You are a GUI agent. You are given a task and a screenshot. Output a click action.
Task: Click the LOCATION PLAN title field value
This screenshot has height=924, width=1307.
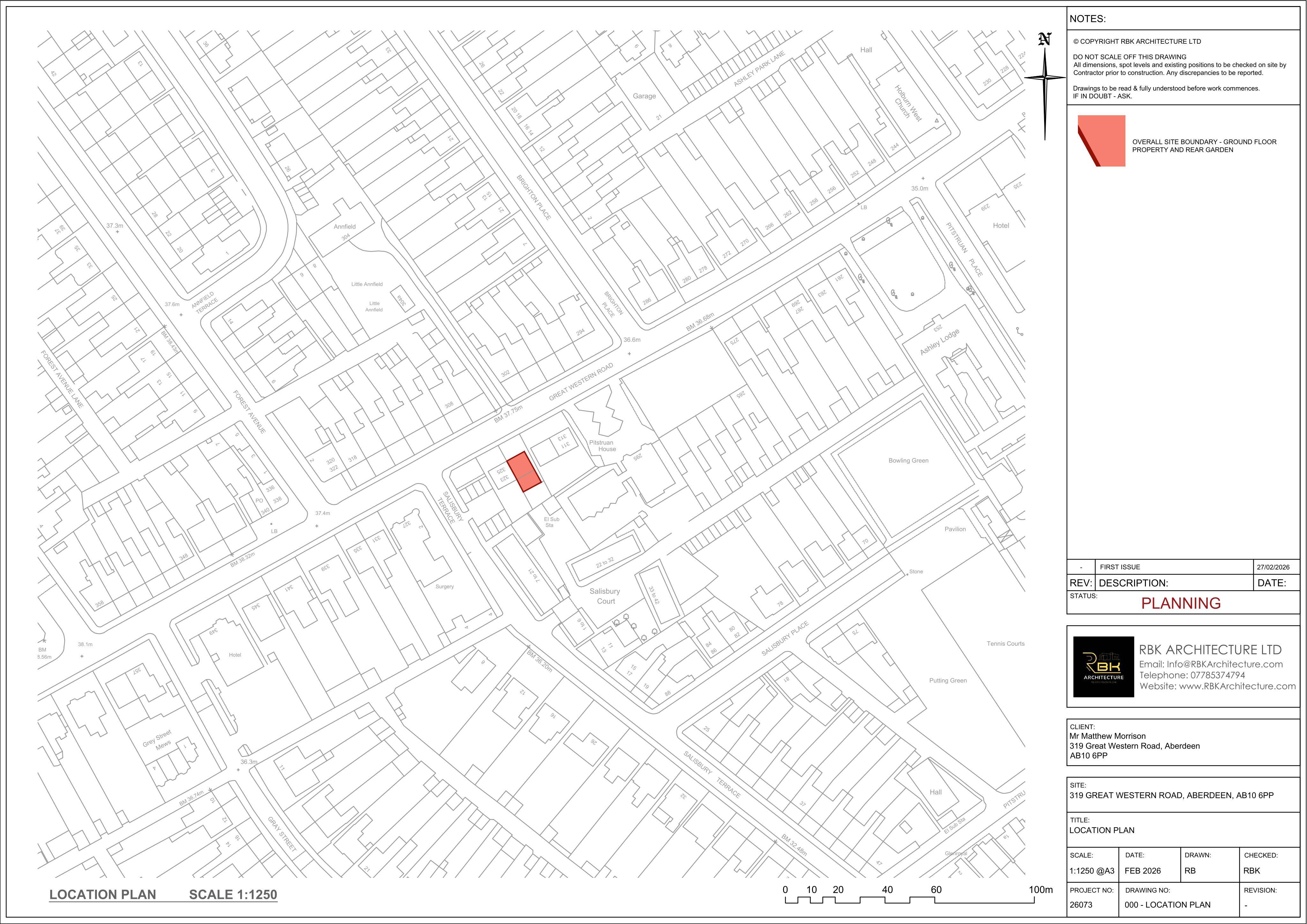(1102, 830)
